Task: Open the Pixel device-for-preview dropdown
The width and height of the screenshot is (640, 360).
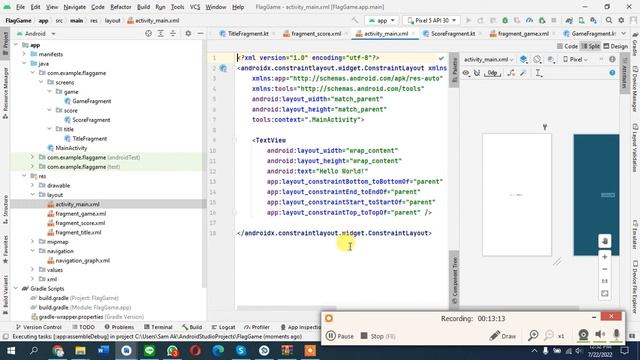Action: [576, 60]
